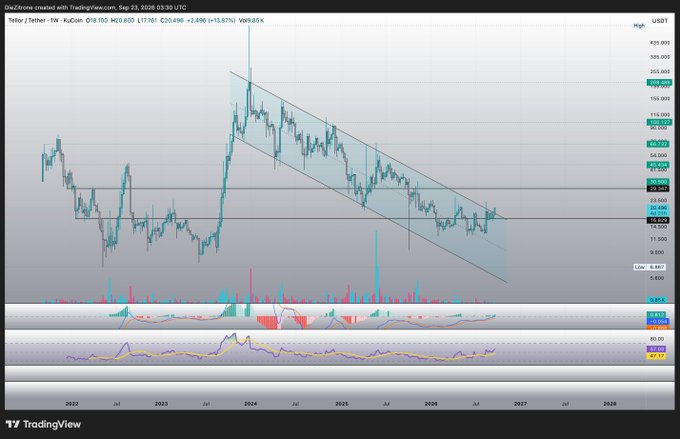The width and height of the screenshot is (680, 439).
Task: Click the H20.800 high value in the header
Action: [123, 20]
